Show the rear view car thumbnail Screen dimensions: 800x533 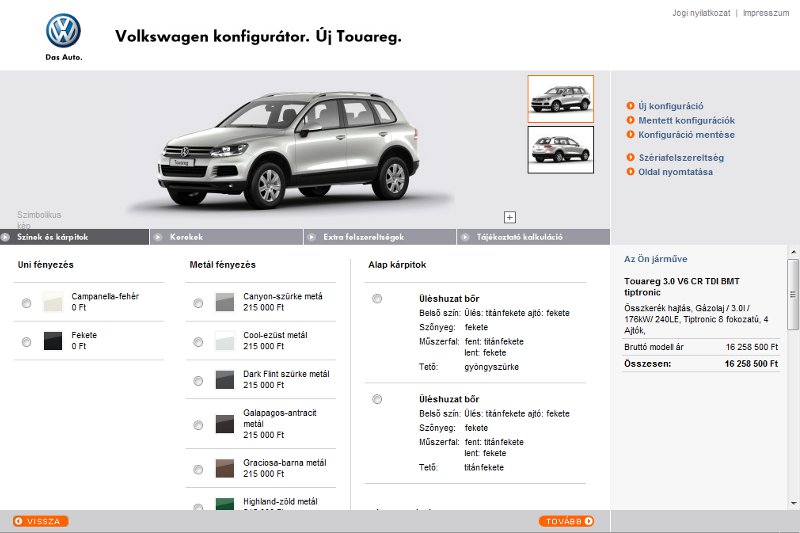[560, 149]
